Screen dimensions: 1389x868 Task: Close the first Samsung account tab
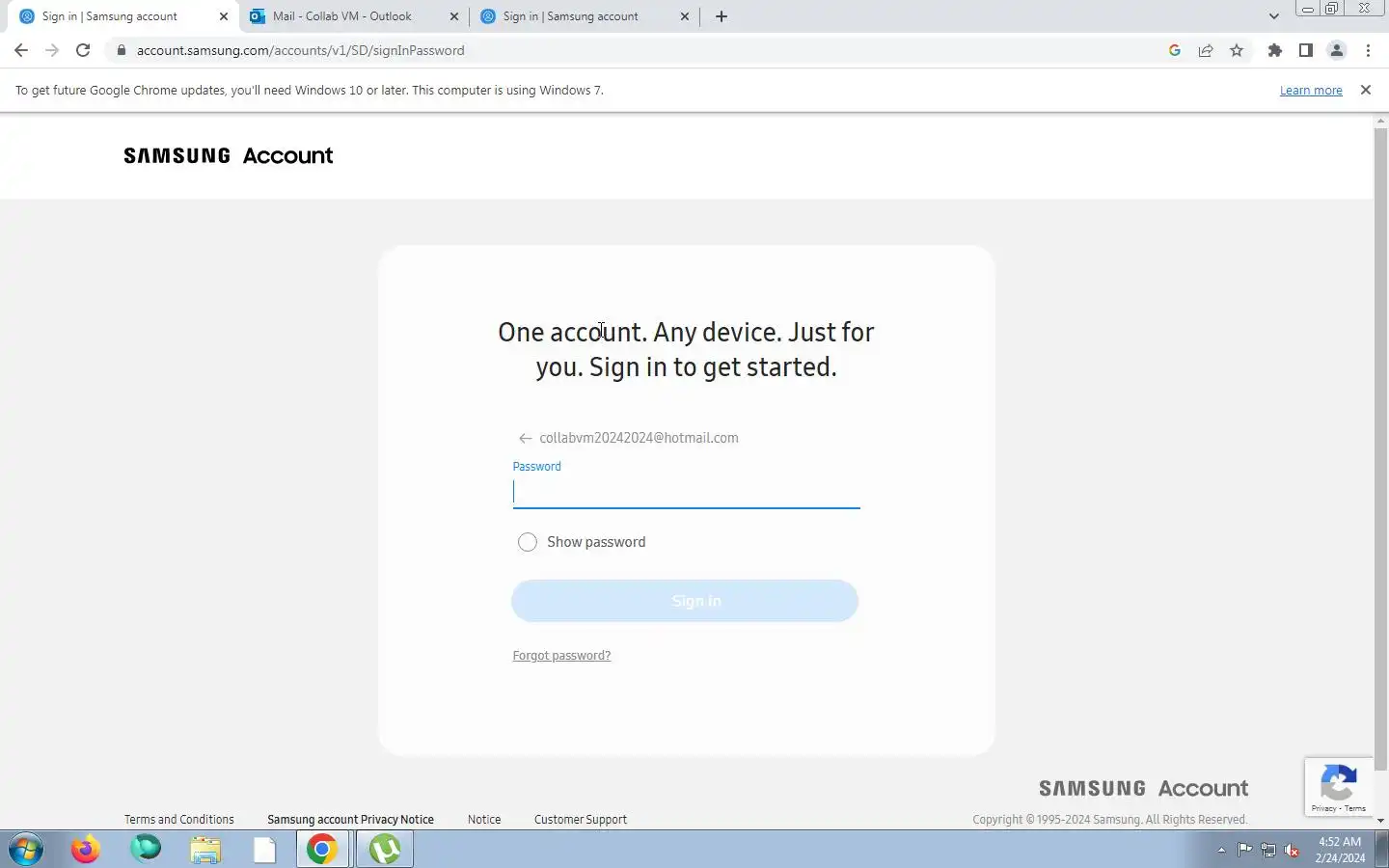tap(224, 16)
